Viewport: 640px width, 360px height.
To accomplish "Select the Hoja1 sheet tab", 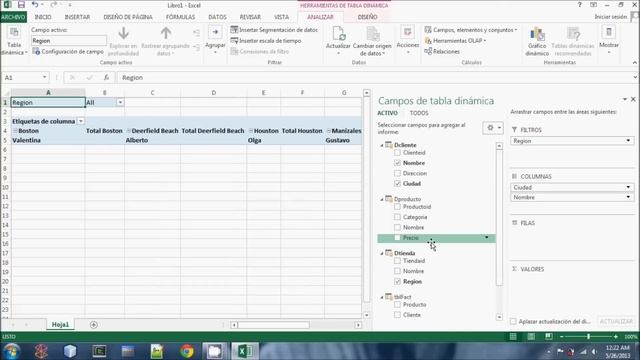I will click(60, 324).
